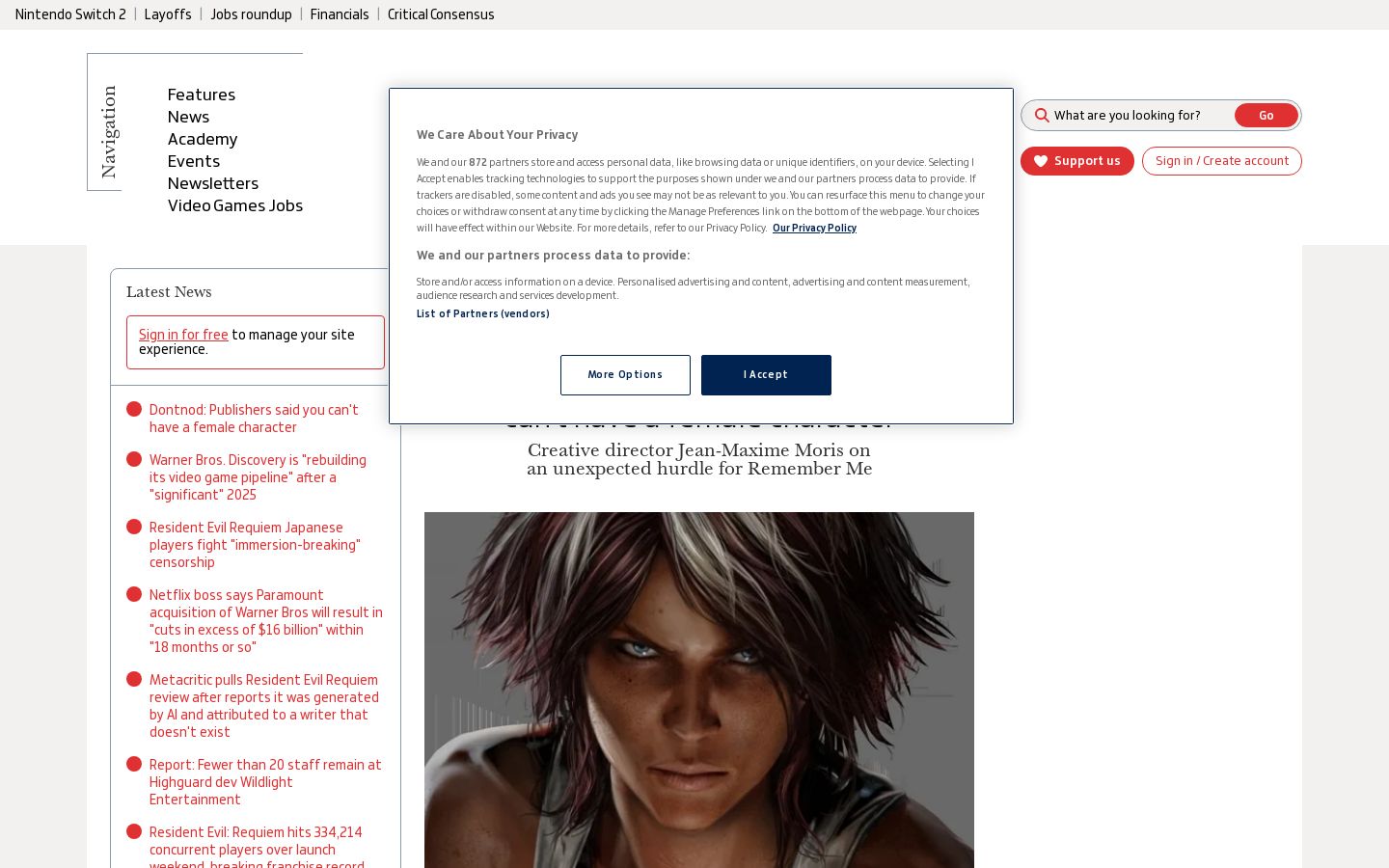Open Netflix boss Paramount acquisition story
Viewport: 1389px width, 868px height.
[x=266, y=621]
